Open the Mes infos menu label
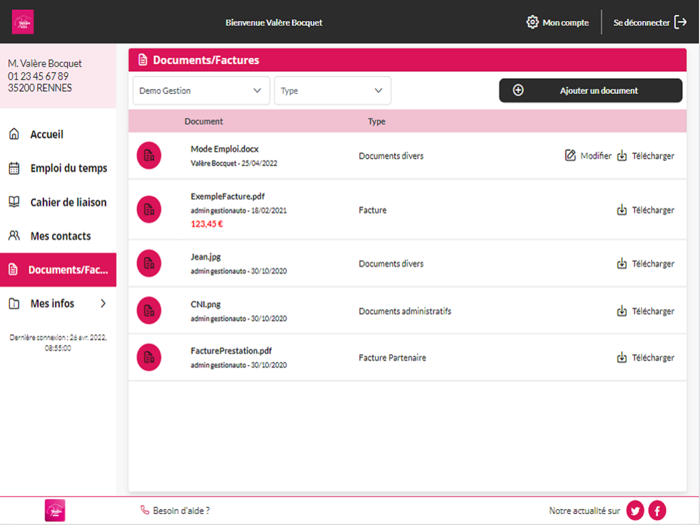The width and height of the screenshot is (700, 525). tap(52, 304)
